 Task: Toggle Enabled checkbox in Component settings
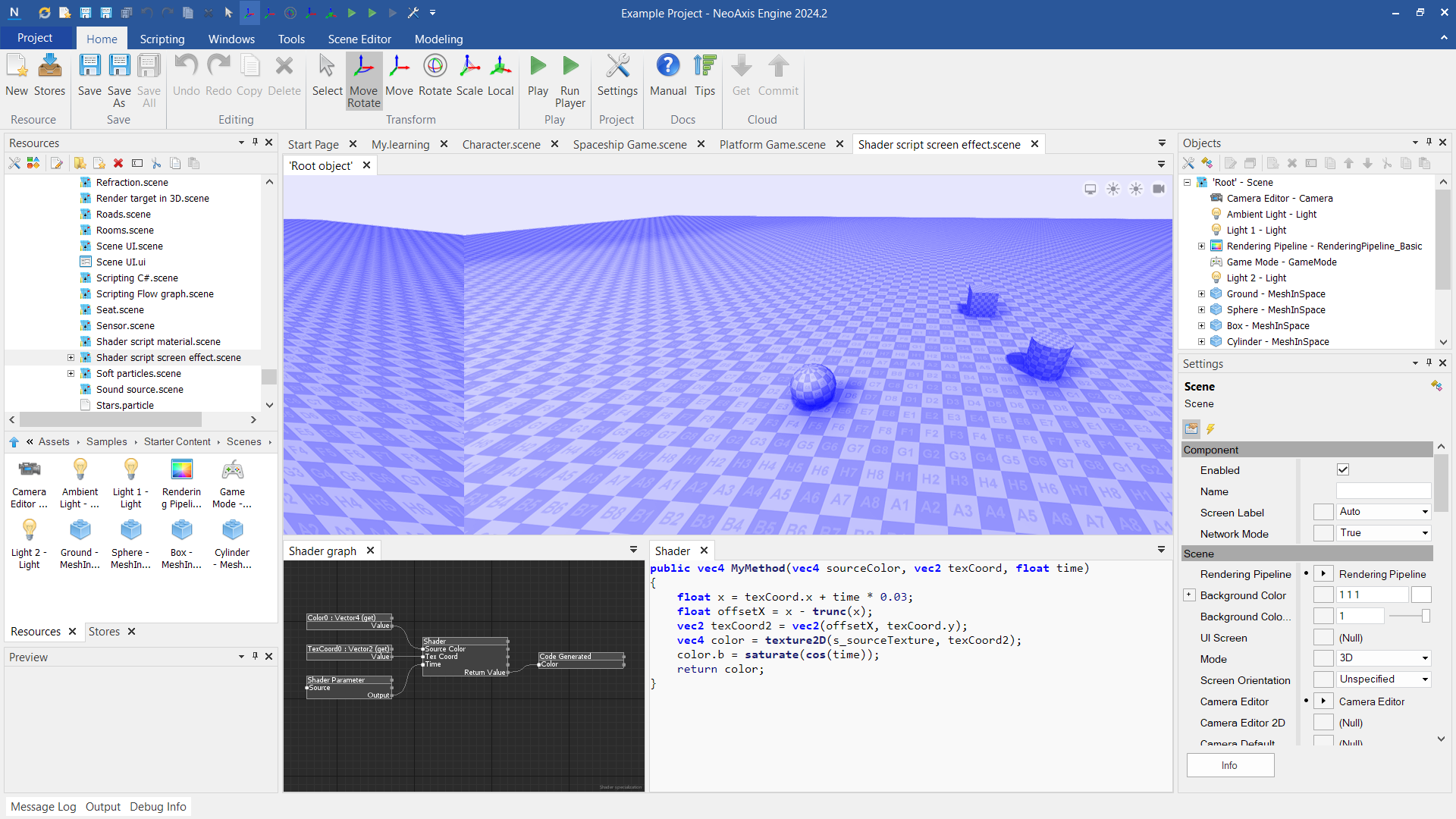tap(1343, 469)
